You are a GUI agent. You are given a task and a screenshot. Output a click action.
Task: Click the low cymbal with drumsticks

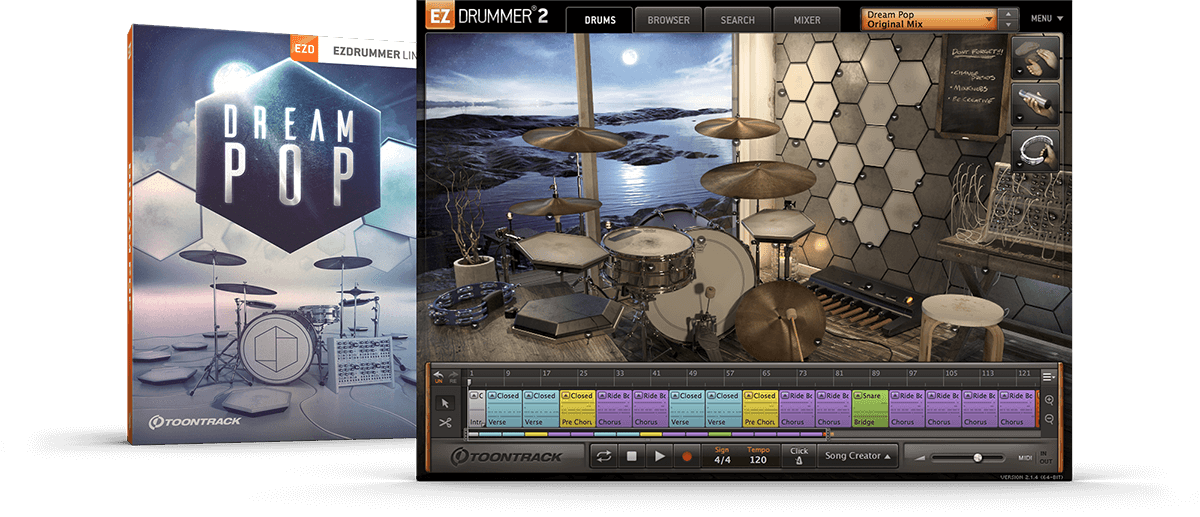point(780,319)
